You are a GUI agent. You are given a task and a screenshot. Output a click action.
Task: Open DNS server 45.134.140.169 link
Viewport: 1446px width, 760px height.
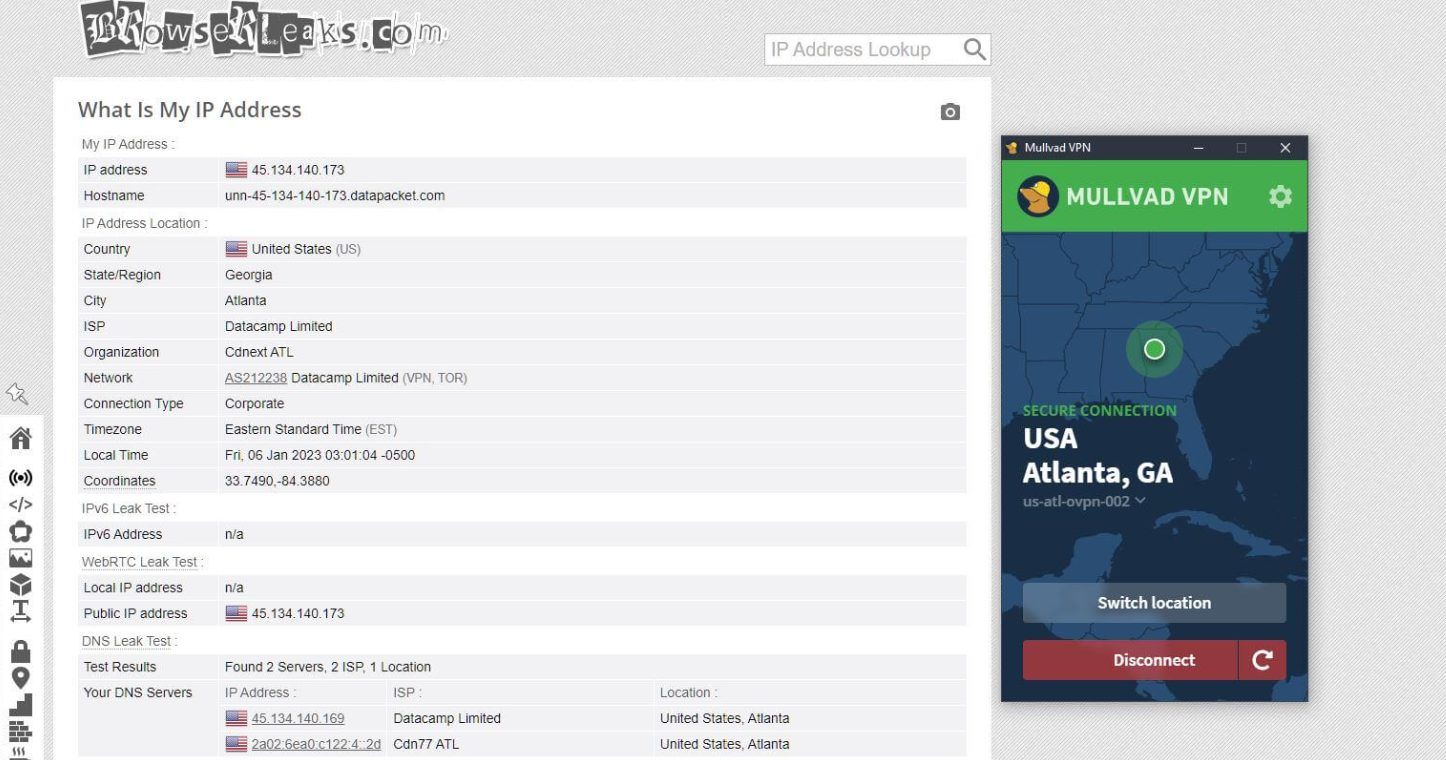298,718
